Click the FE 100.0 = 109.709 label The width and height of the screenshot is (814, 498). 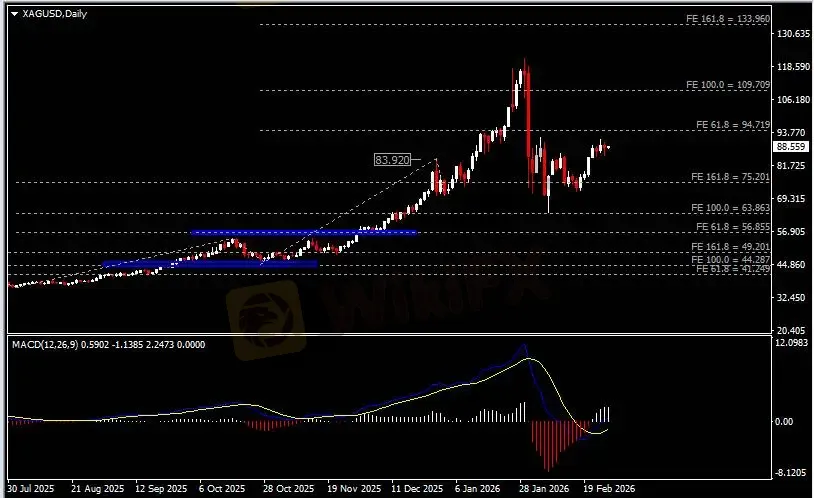[728, 85]
